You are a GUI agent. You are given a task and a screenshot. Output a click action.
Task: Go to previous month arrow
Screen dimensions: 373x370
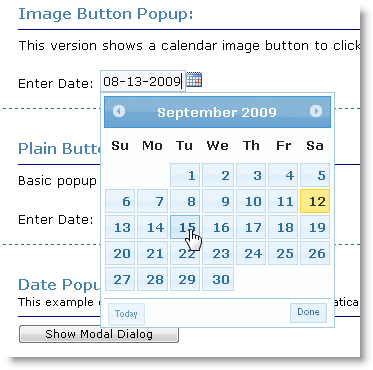click(x=119, y=111)
